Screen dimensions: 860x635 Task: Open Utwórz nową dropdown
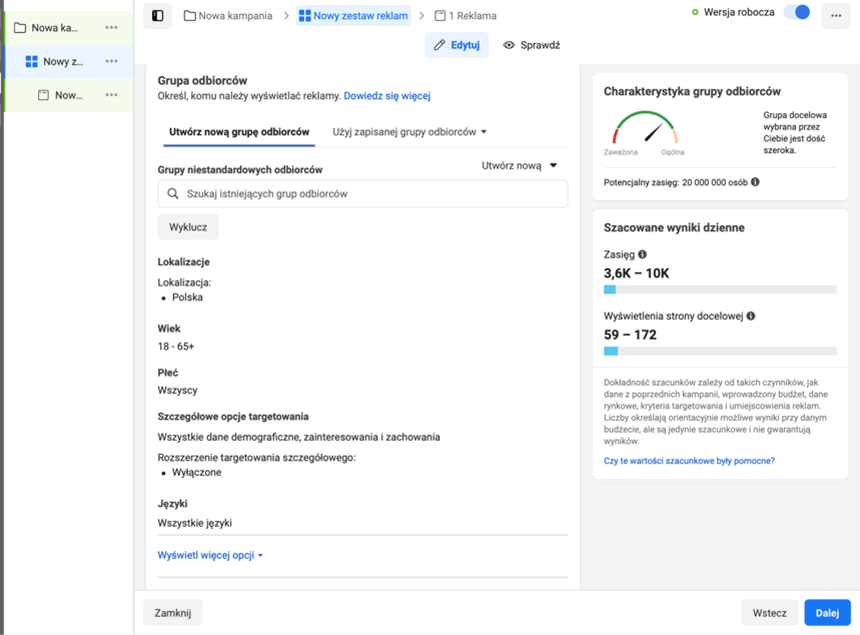519,166
